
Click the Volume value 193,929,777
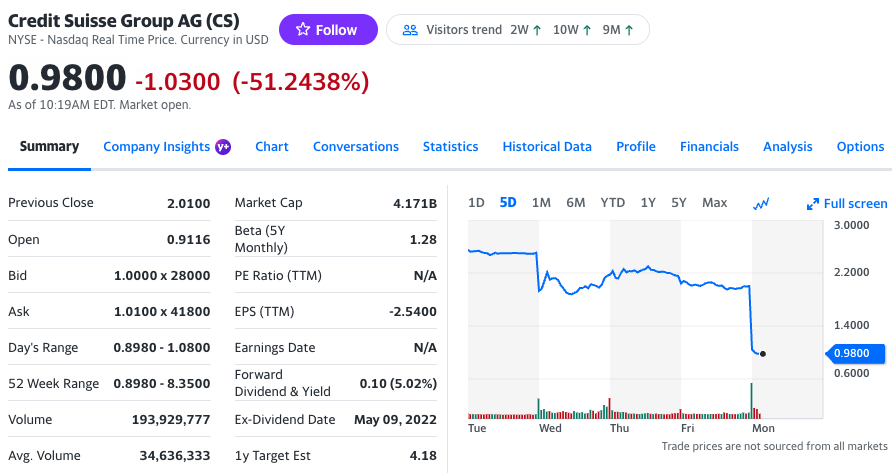pyautogui.click(x=171, y=419)
